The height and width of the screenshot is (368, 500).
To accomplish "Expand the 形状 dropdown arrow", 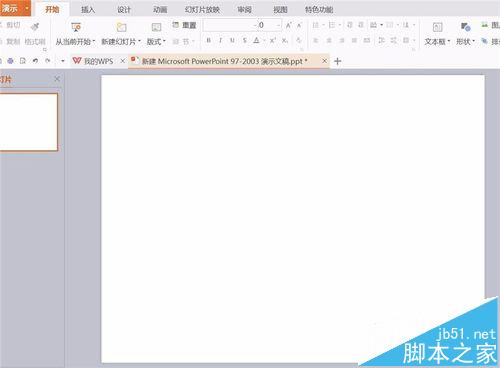I will point(473,41).
